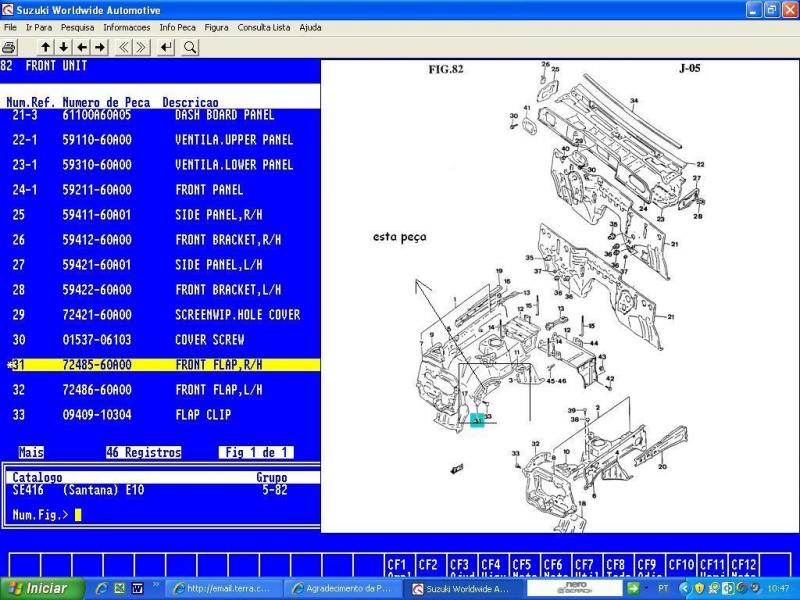Click the Fig 1 de 1 indicator

256,453
